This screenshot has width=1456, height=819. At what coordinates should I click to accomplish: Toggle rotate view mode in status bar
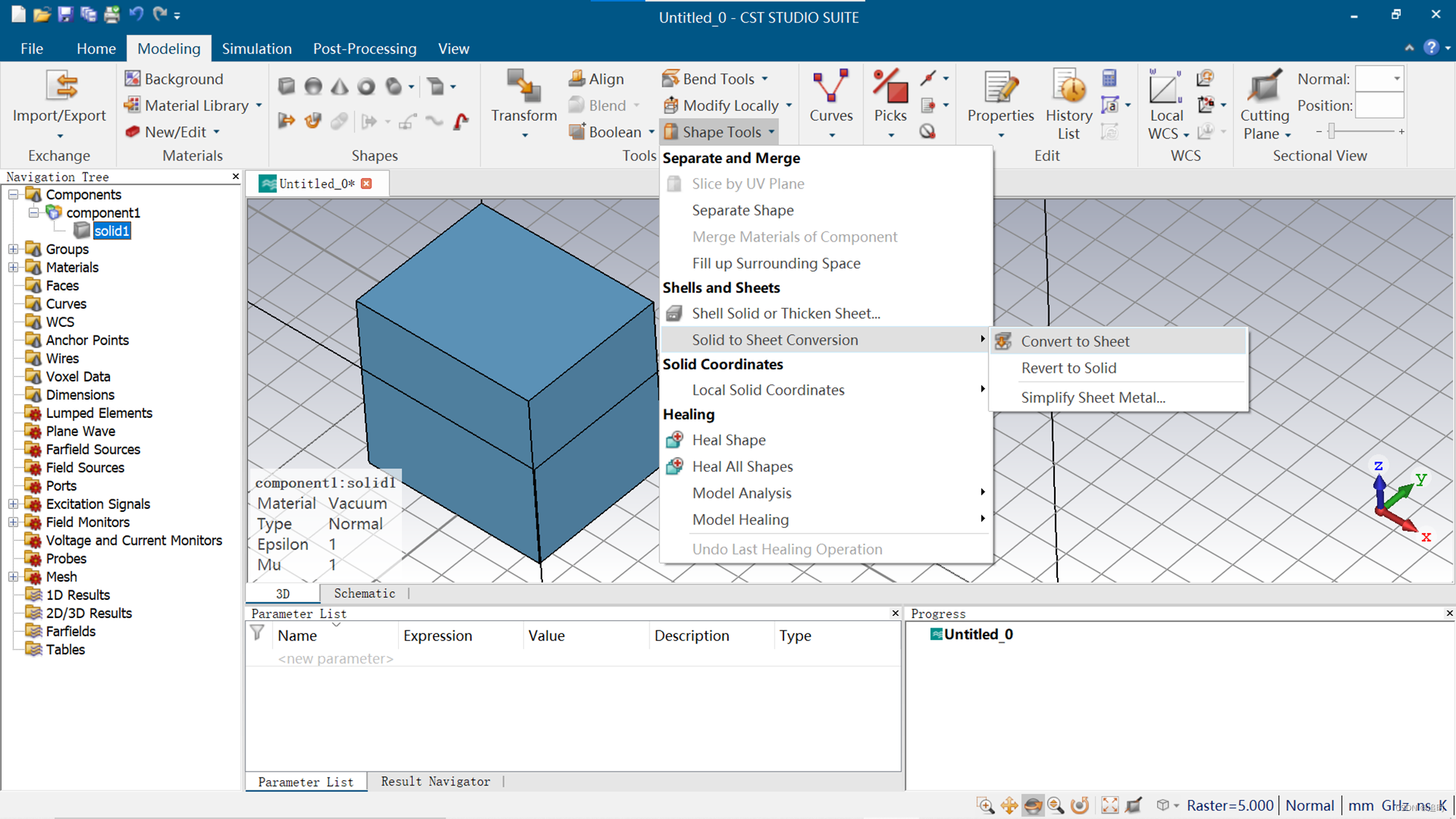click(x=1032, y=805)
